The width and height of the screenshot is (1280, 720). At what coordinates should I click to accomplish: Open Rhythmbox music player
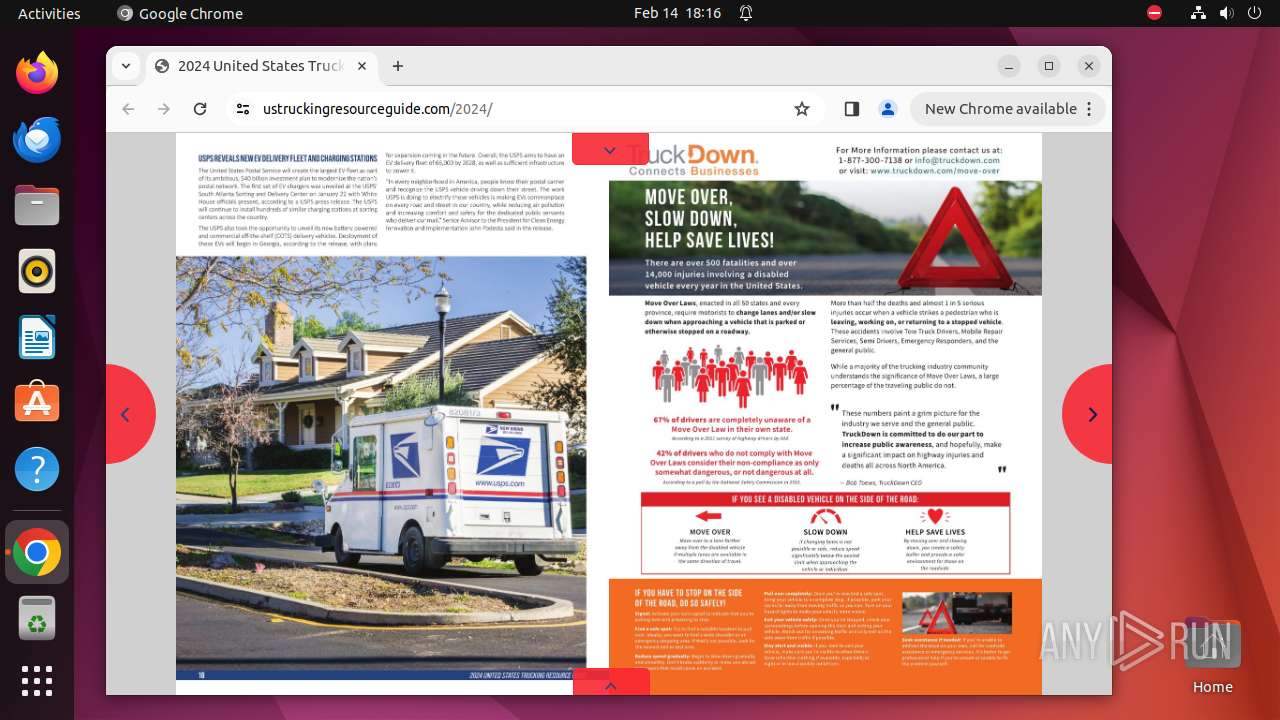point(37,271)
